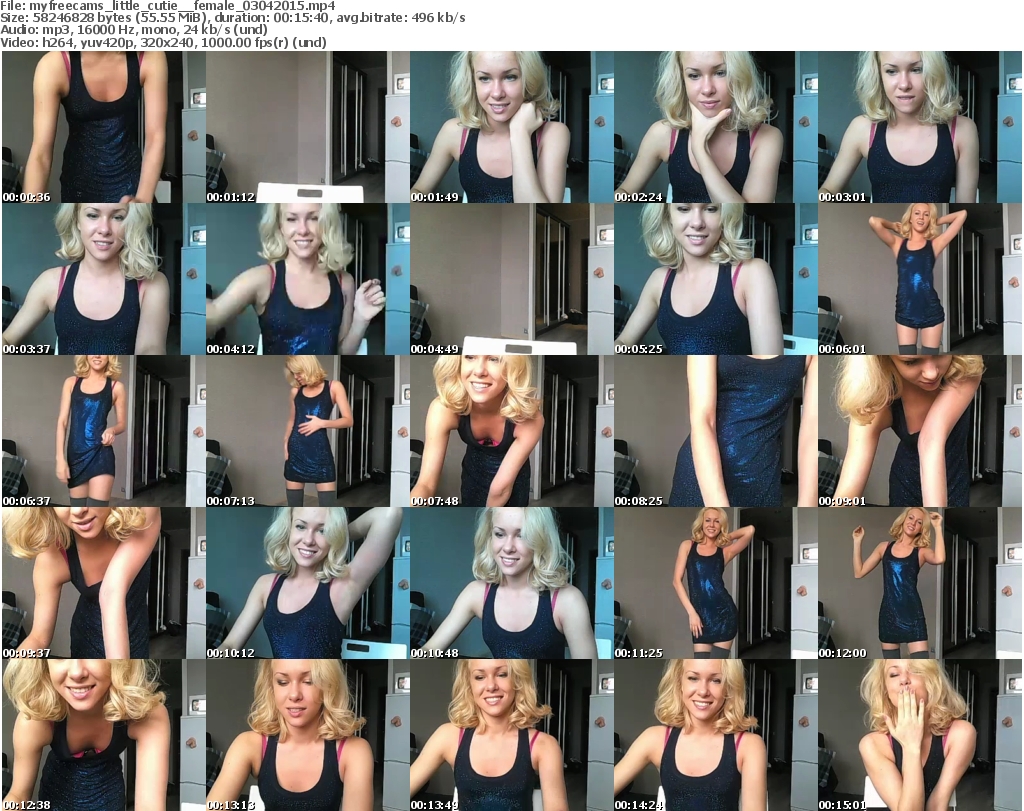Viewport: 1024px width, 811px height.
Task: Pick the frame stamped 00:09:01
Action: pyautogui.click(x=920, y=432)
